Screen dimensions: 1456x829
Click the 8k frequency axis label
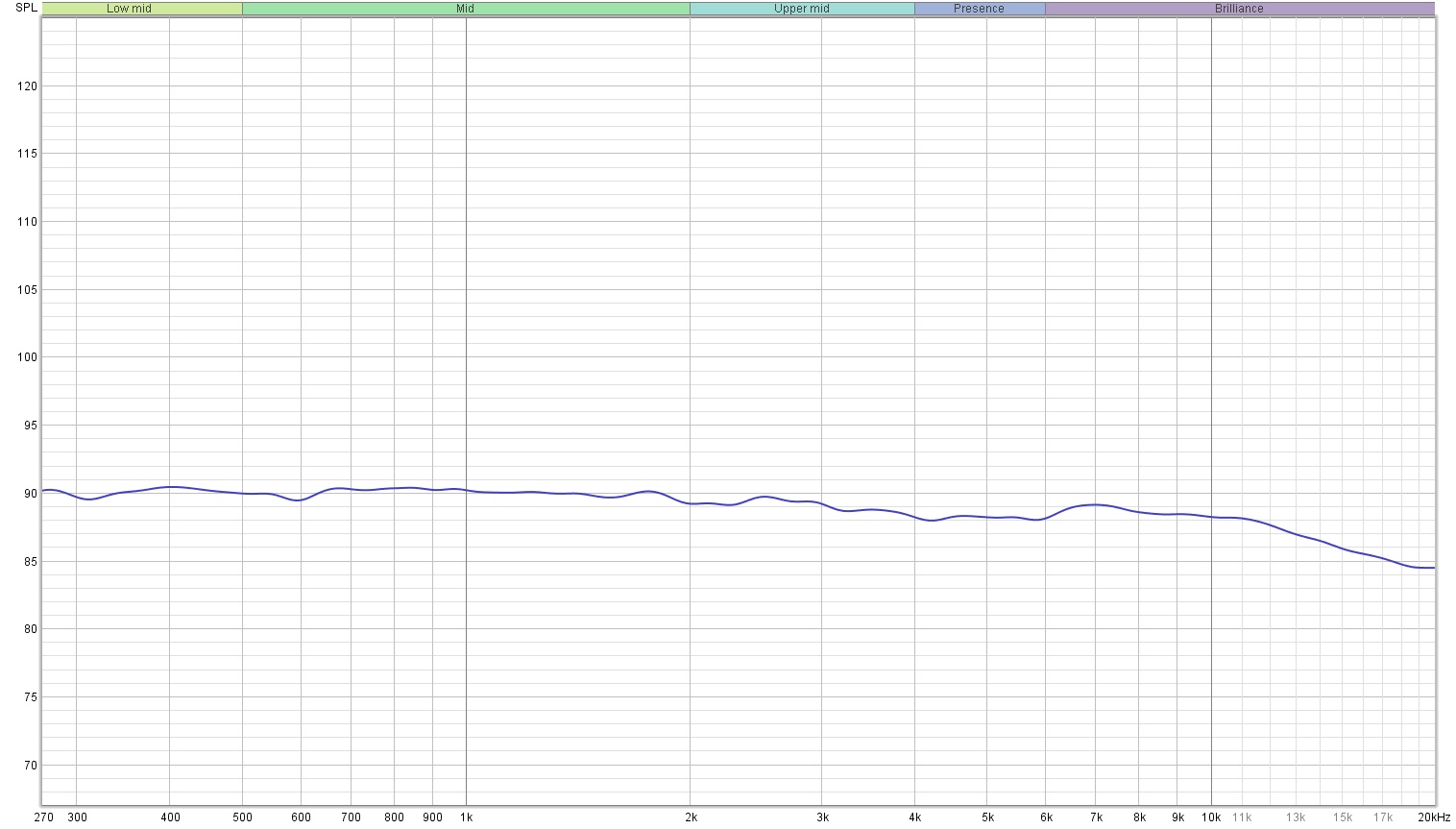[1139, 817]
